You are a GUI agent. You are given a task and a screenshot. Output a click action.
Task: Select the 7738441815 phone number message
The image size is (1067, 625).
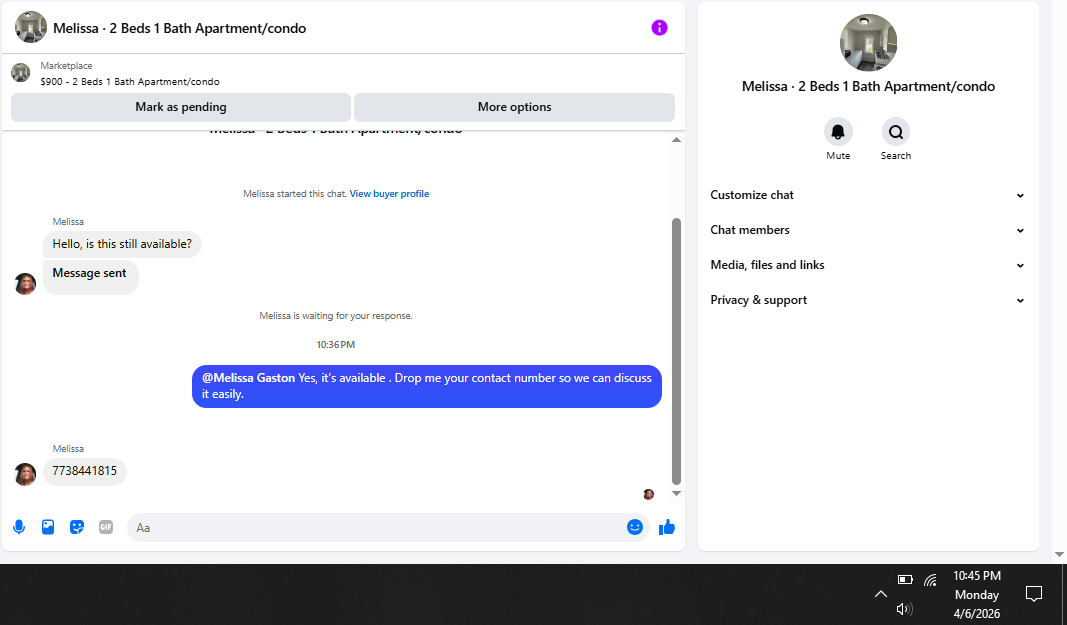tap(85, 471)
